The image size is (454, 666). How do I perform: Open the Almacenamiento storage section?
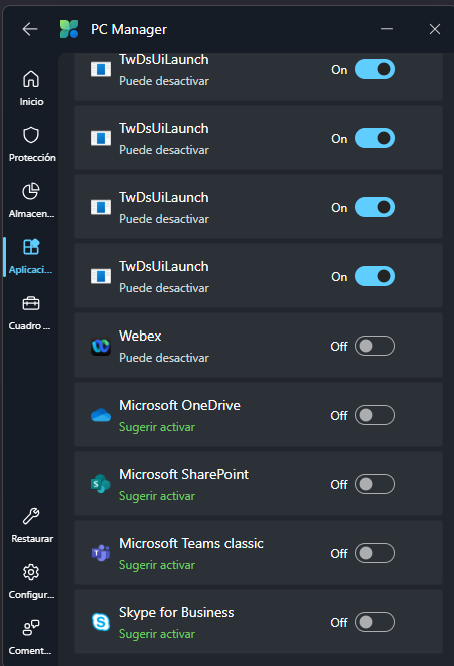tap(31, 200)
